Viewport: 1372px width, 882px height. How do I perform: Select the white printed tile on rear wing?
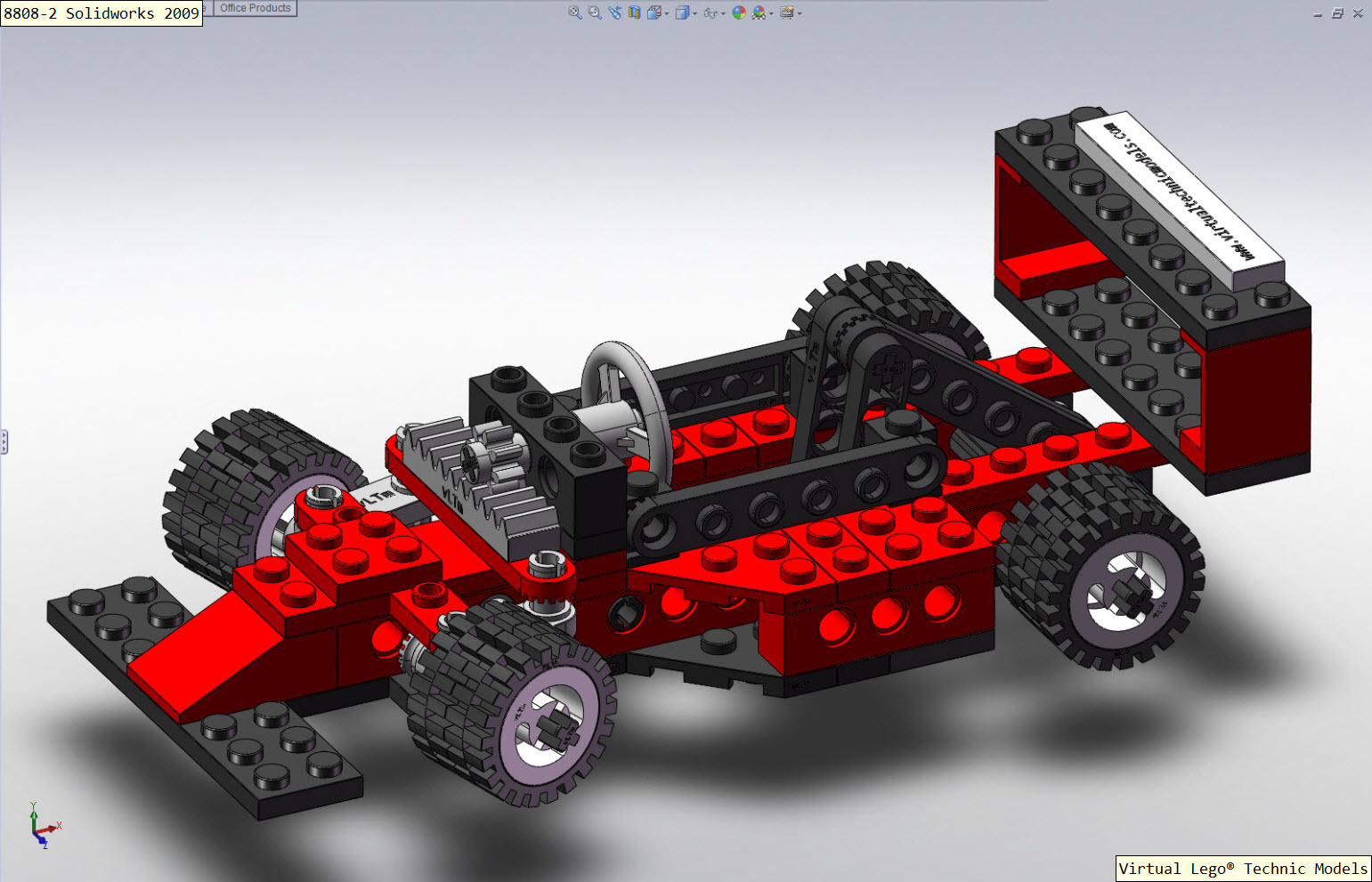[1180, 199]
